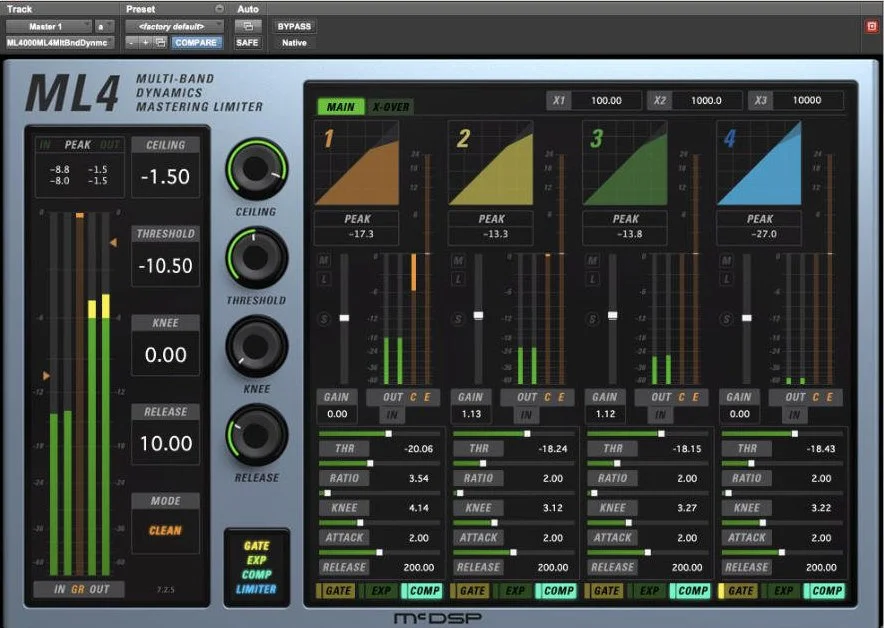Enable band 1 GATE section
Viewport: 884px width, 628px height.
(338, 591)
